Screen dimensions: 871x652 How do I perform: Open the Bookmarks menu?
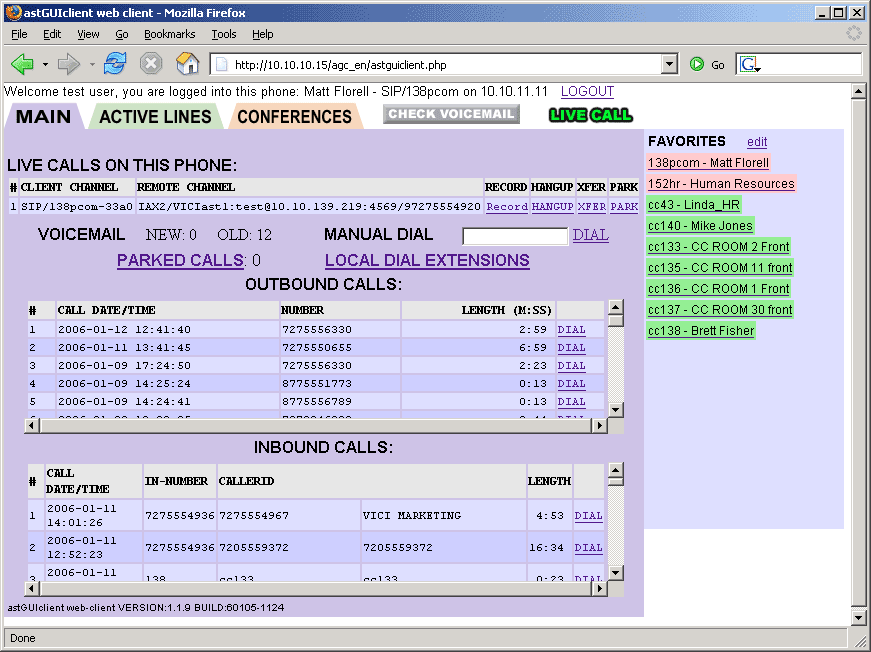tap(169, 34)
